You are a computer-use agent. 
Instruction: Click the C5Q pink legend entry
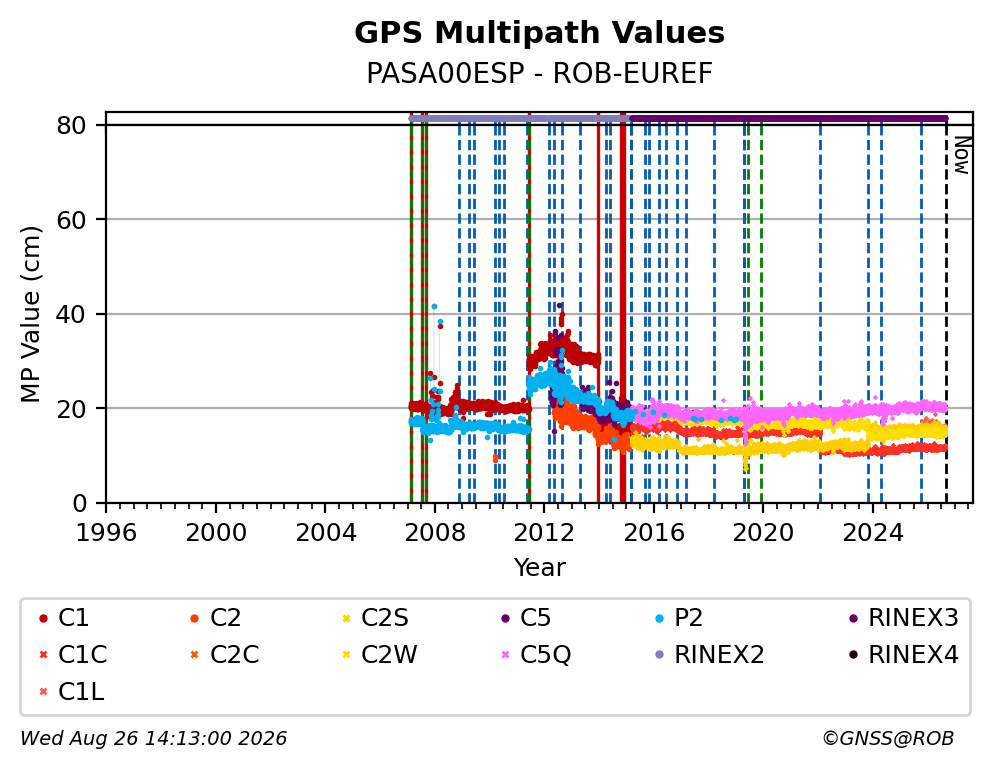536,655
